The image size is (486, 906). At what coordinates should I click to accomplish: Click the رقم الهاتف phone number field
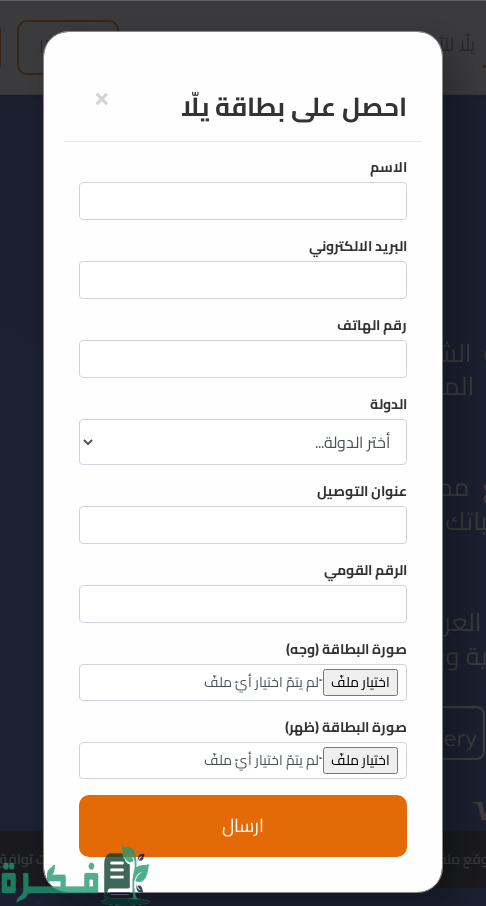tap(243, 359)
